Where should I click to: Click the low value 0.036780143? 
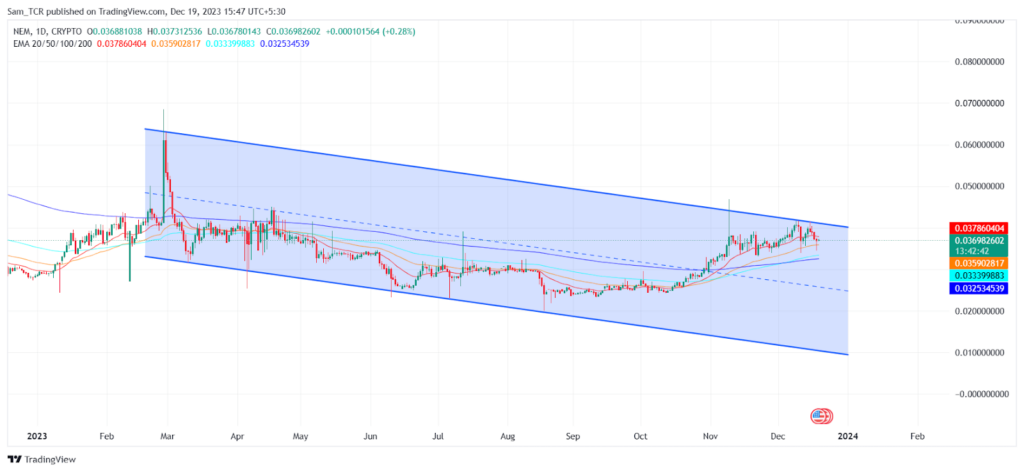click(234, 31)
